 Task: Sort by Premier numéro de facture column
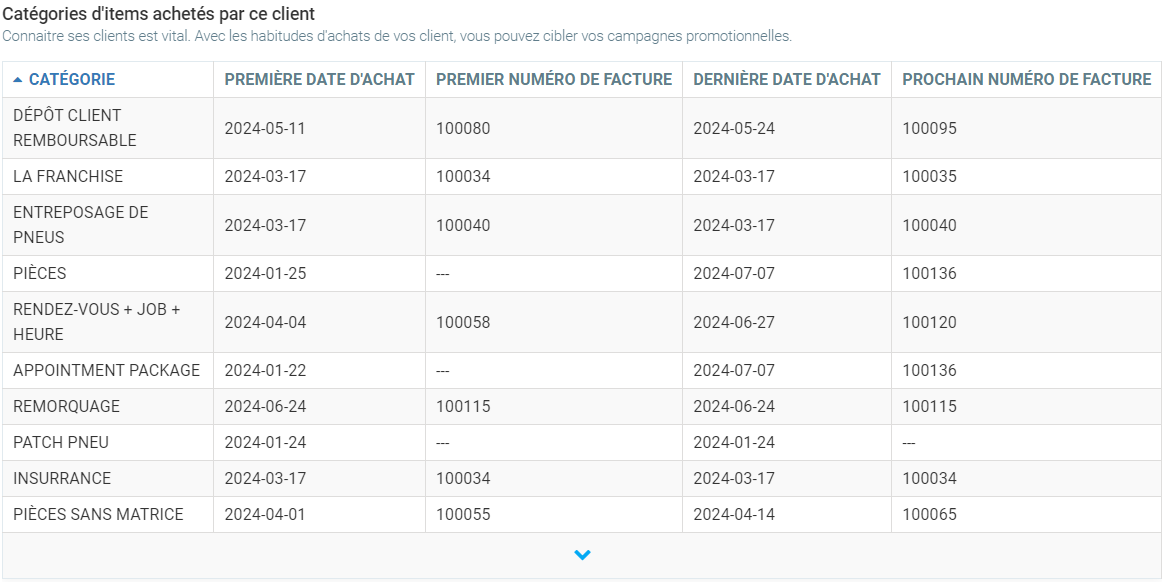coord(554,80)
